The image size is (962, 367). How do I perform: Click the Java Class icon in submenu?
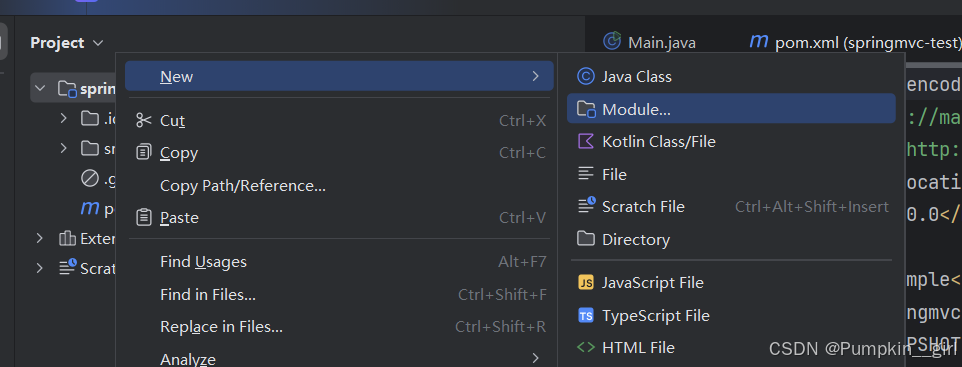click(x=586, y=77)
